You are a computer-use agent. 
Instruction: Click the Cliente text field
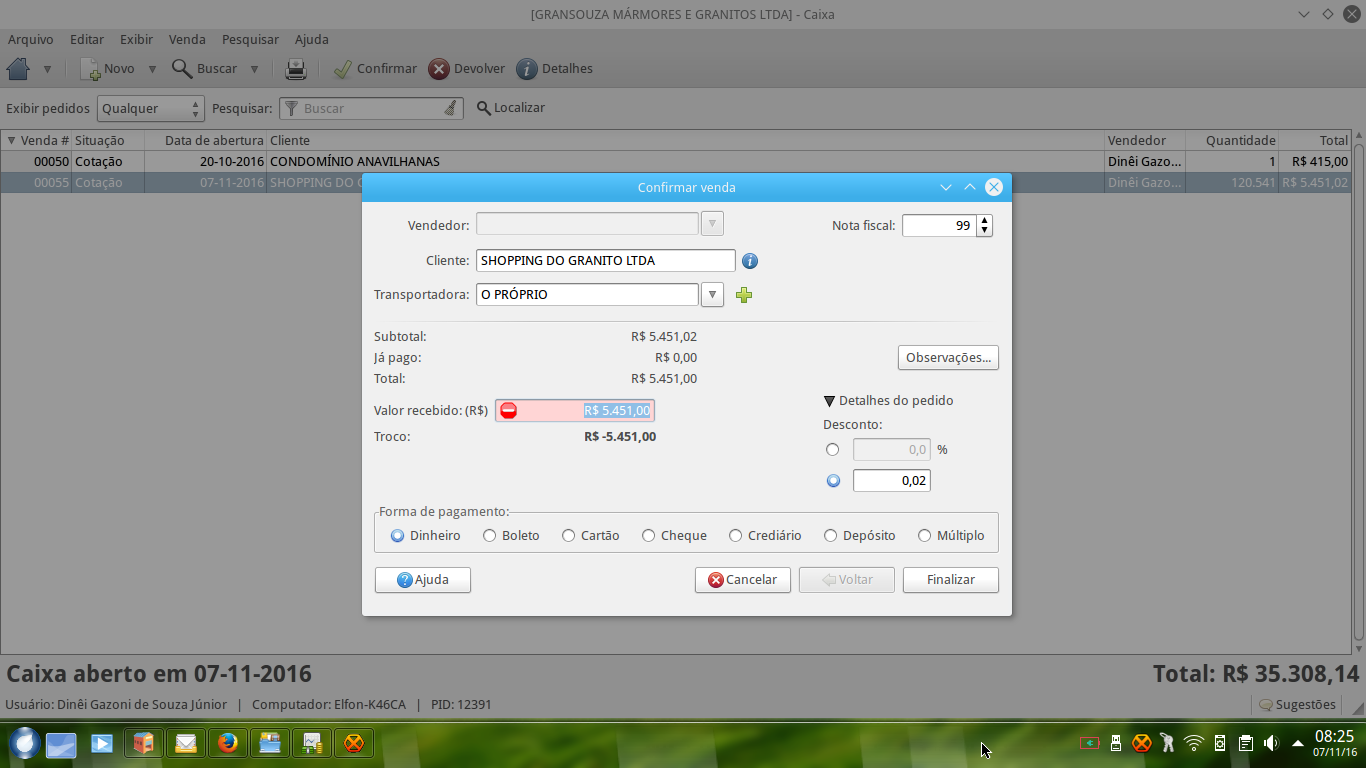pyautogui.click(x=606, y=260)
